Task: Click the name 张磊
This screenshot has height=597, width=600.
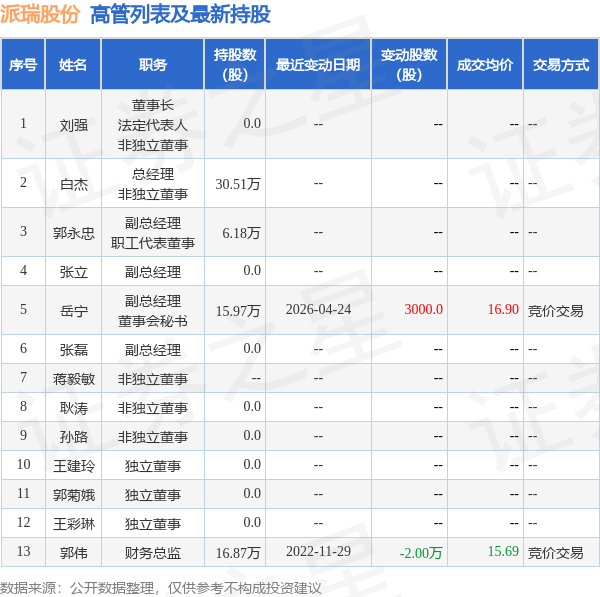Action: pyautogui.click(x=73, y=350)
